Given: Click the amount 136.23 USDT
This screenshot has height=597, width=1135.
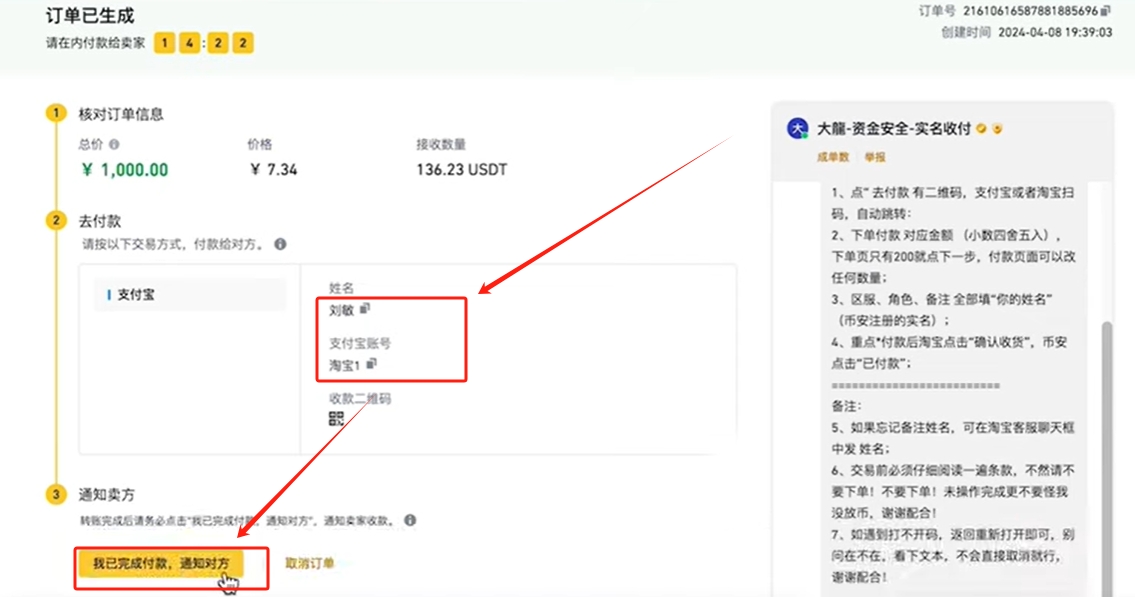Looking at the screenshot, I should (461, 169).
